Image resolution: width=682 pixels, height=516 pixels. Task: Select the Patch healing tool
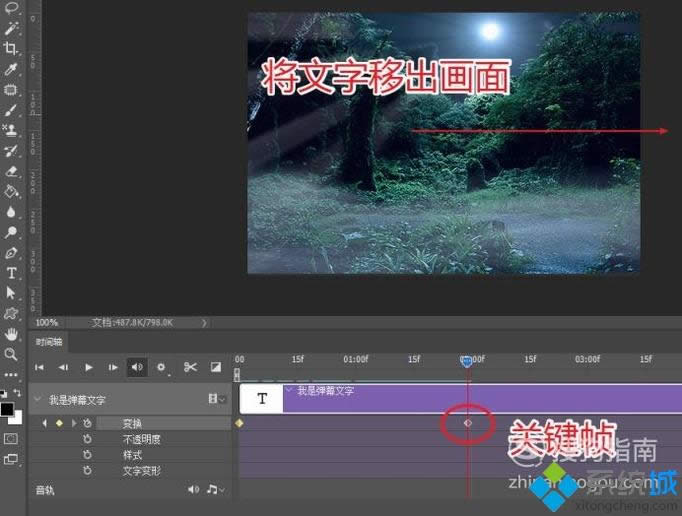(11, 90)
